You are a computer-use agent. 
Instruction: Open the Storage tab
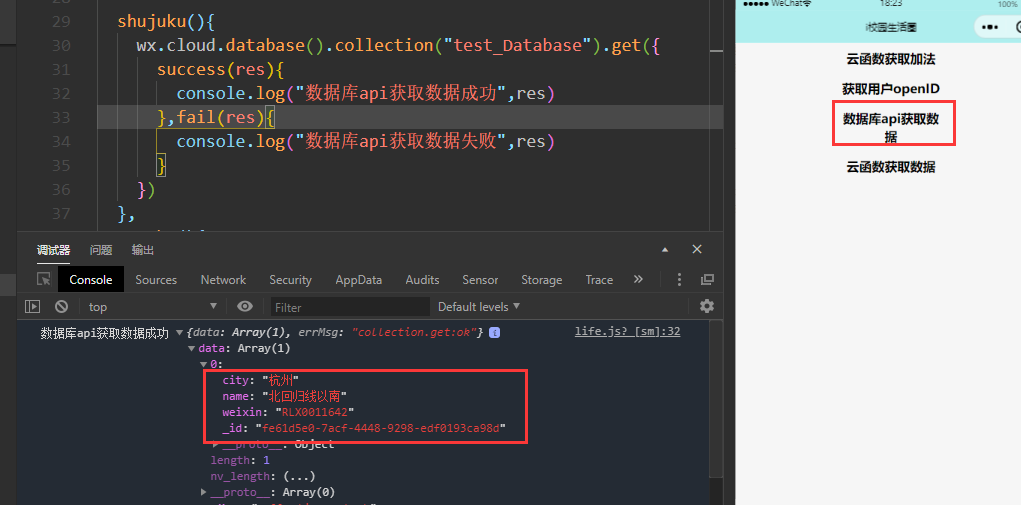(x=542, y=280)
